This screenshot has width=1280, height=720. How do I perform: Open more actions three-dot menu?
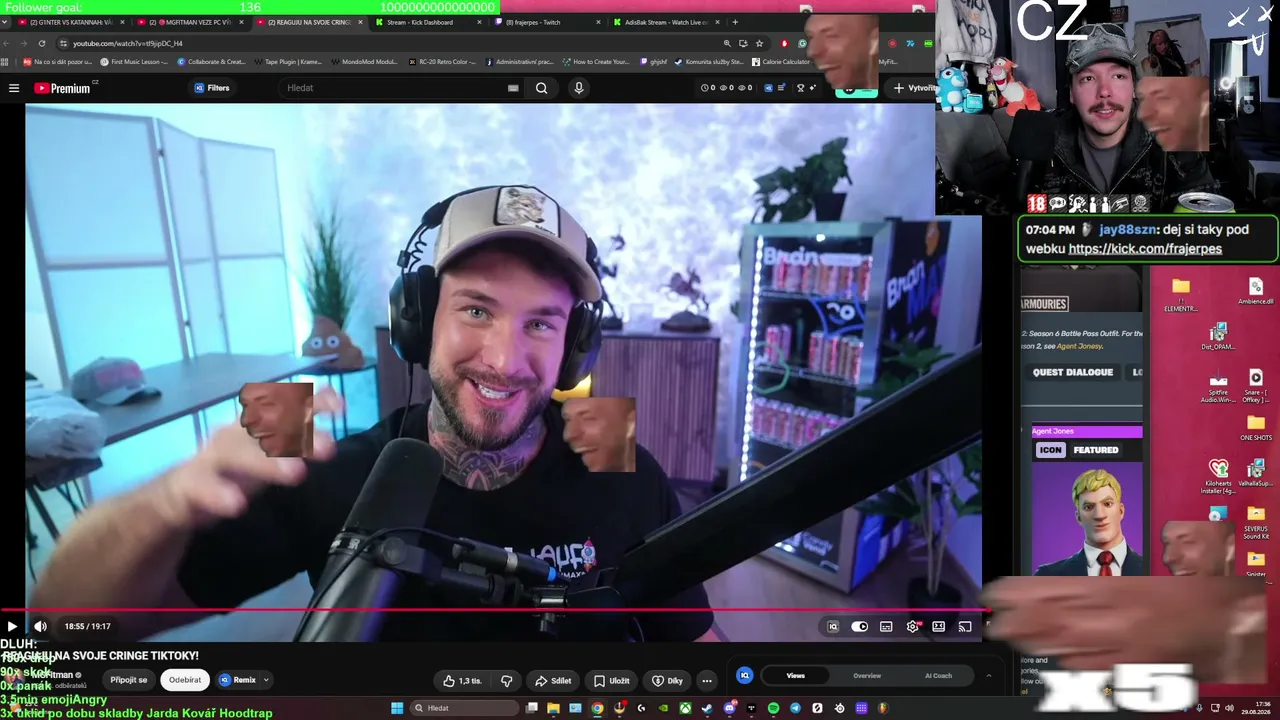click(x=707, y=681)
